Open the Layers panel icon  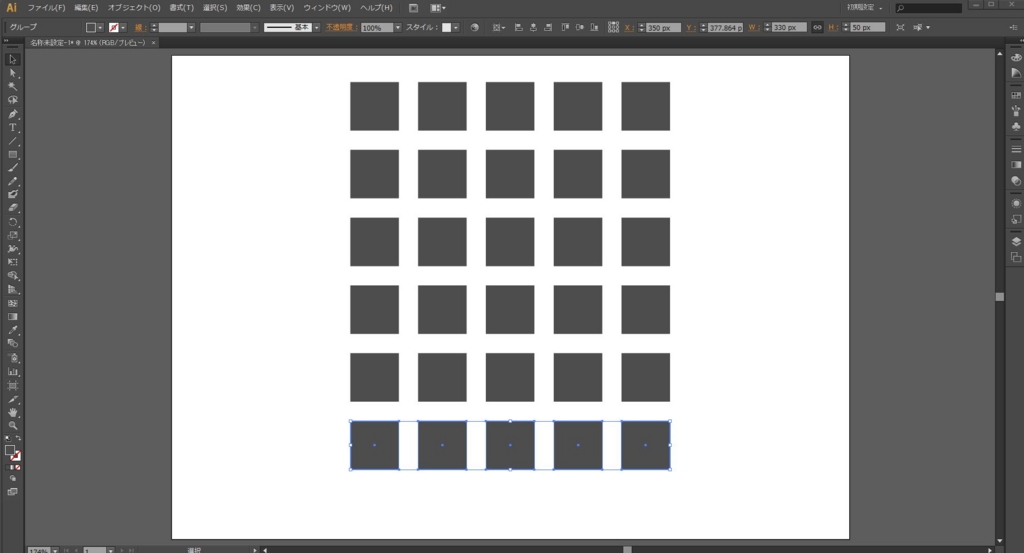point(1016,242)
